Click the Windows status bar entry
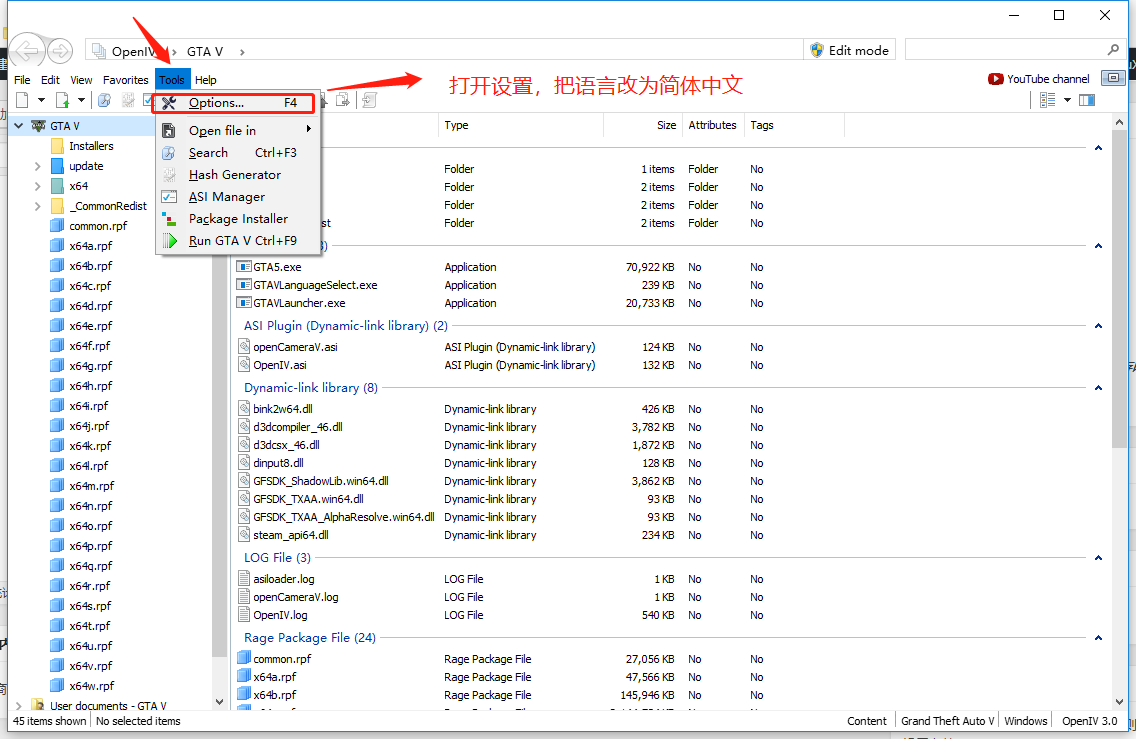 (x=1026, y=721)
